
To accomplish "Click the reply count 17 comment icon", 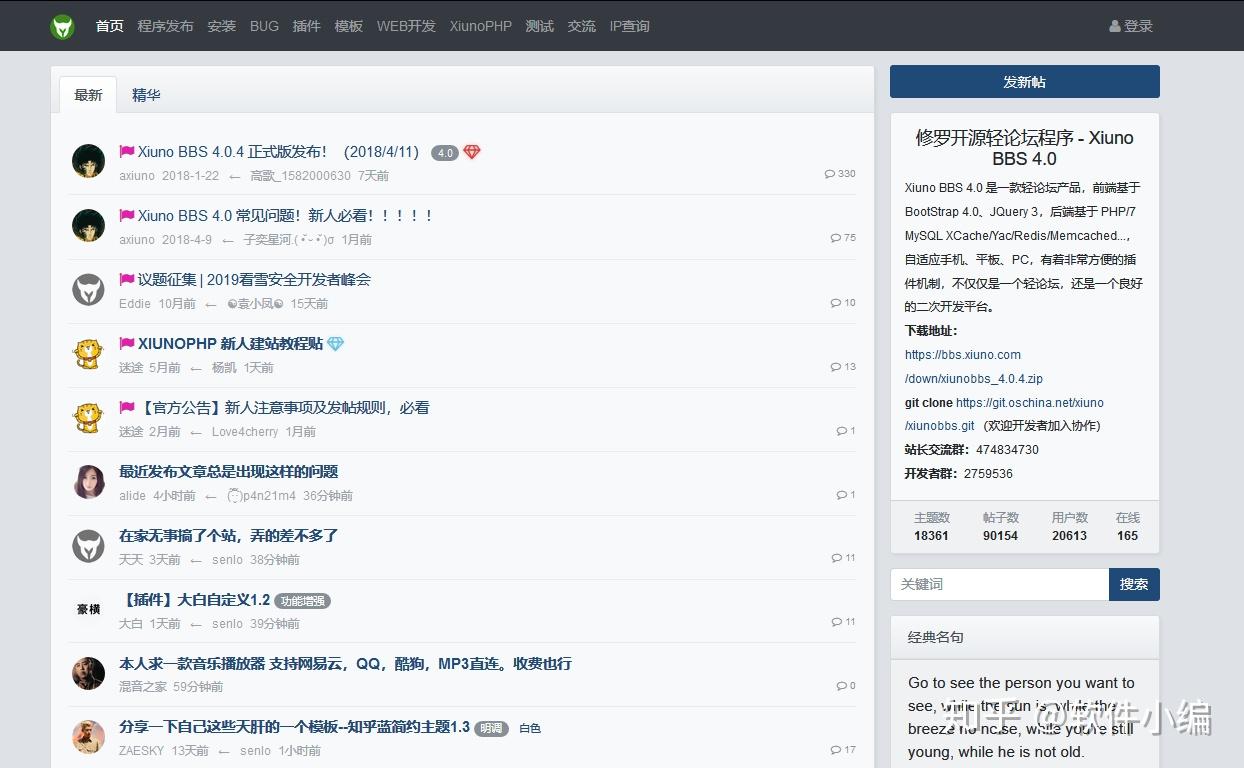I will (x=836, y=750).
